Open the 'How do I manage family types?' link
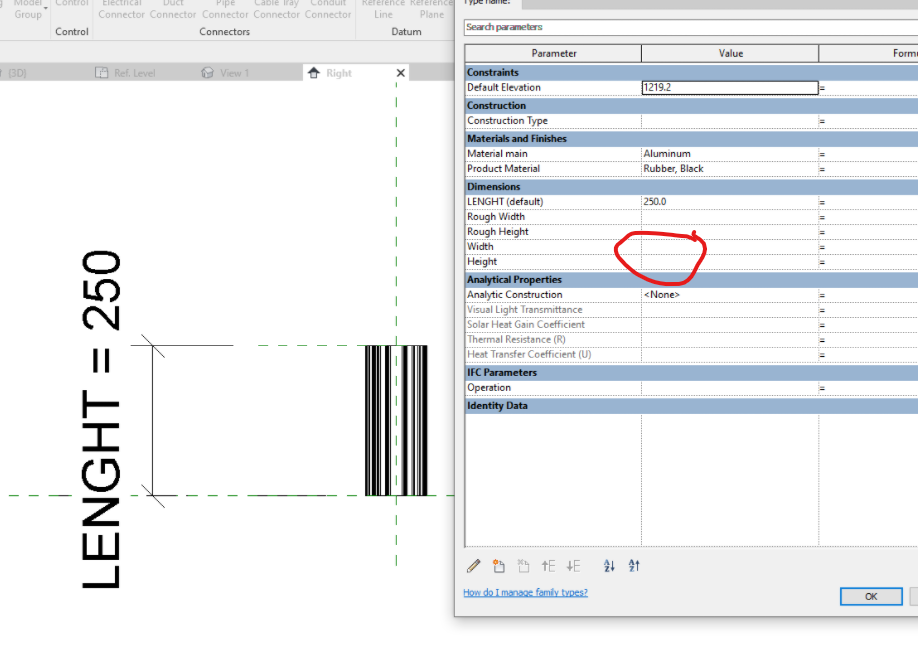Image resolution: width=918 pixels, height=671 pixels. [x=525, y=593]
